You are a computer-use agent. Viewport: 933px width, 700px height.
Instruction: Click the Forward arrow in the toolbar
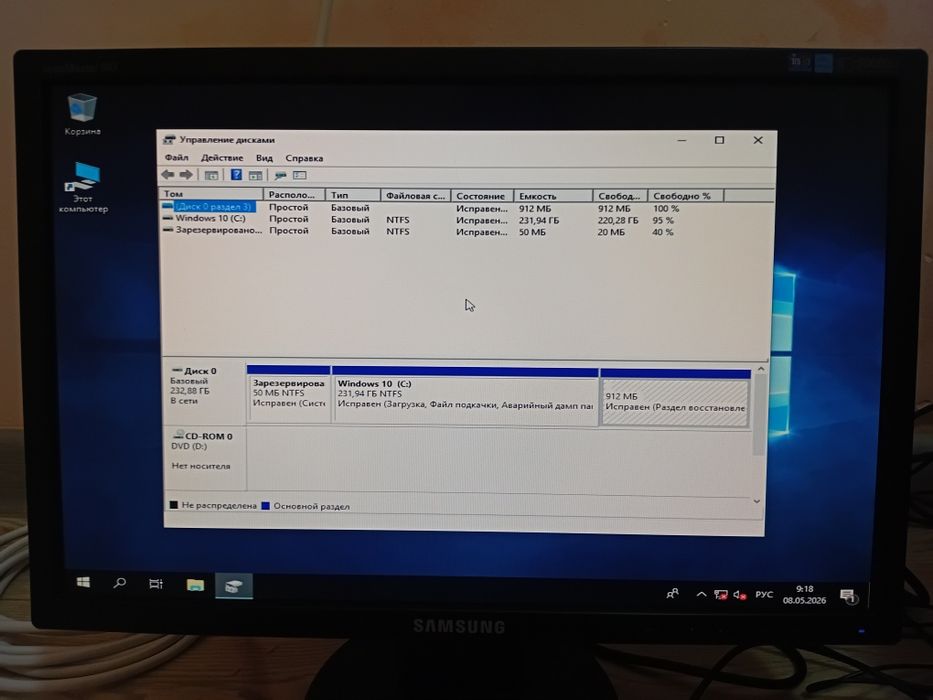186,174
